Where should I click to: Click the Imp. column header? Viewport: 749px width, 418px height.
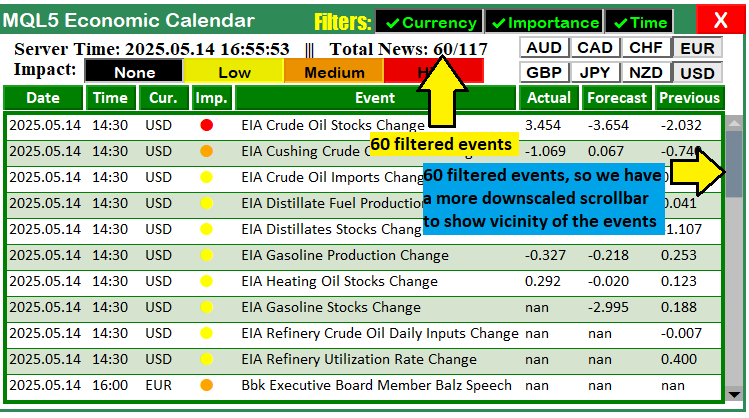pos(211,98)
